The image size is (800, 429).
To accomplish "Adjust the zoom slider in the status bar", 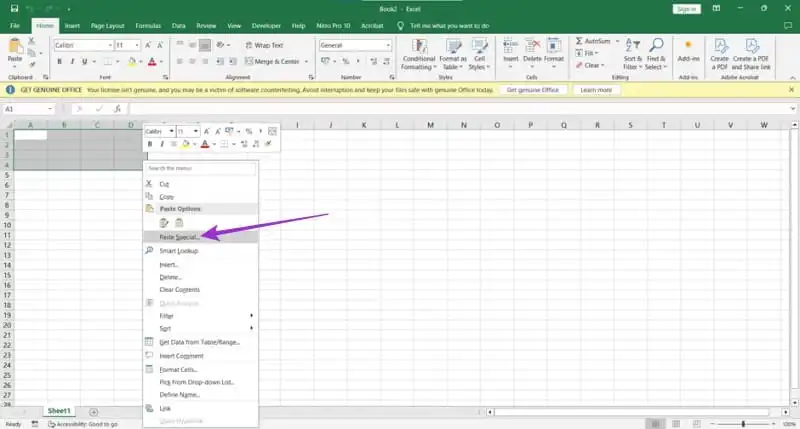I will pyautogui.click(x=742, y=424).
